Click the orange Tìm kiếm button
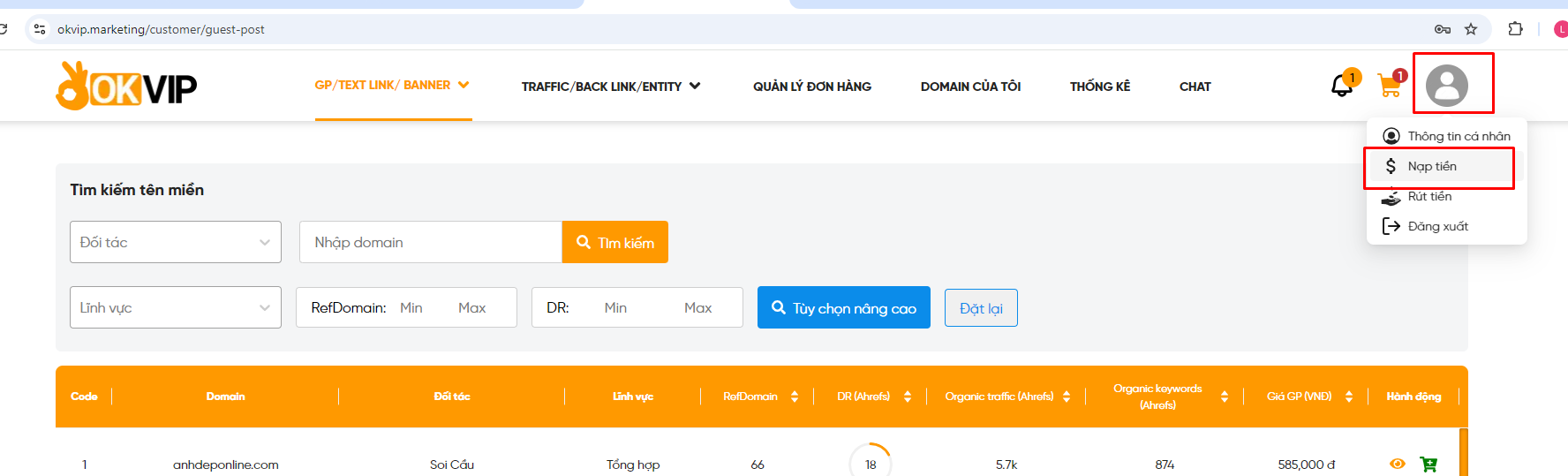 (615, 242)
